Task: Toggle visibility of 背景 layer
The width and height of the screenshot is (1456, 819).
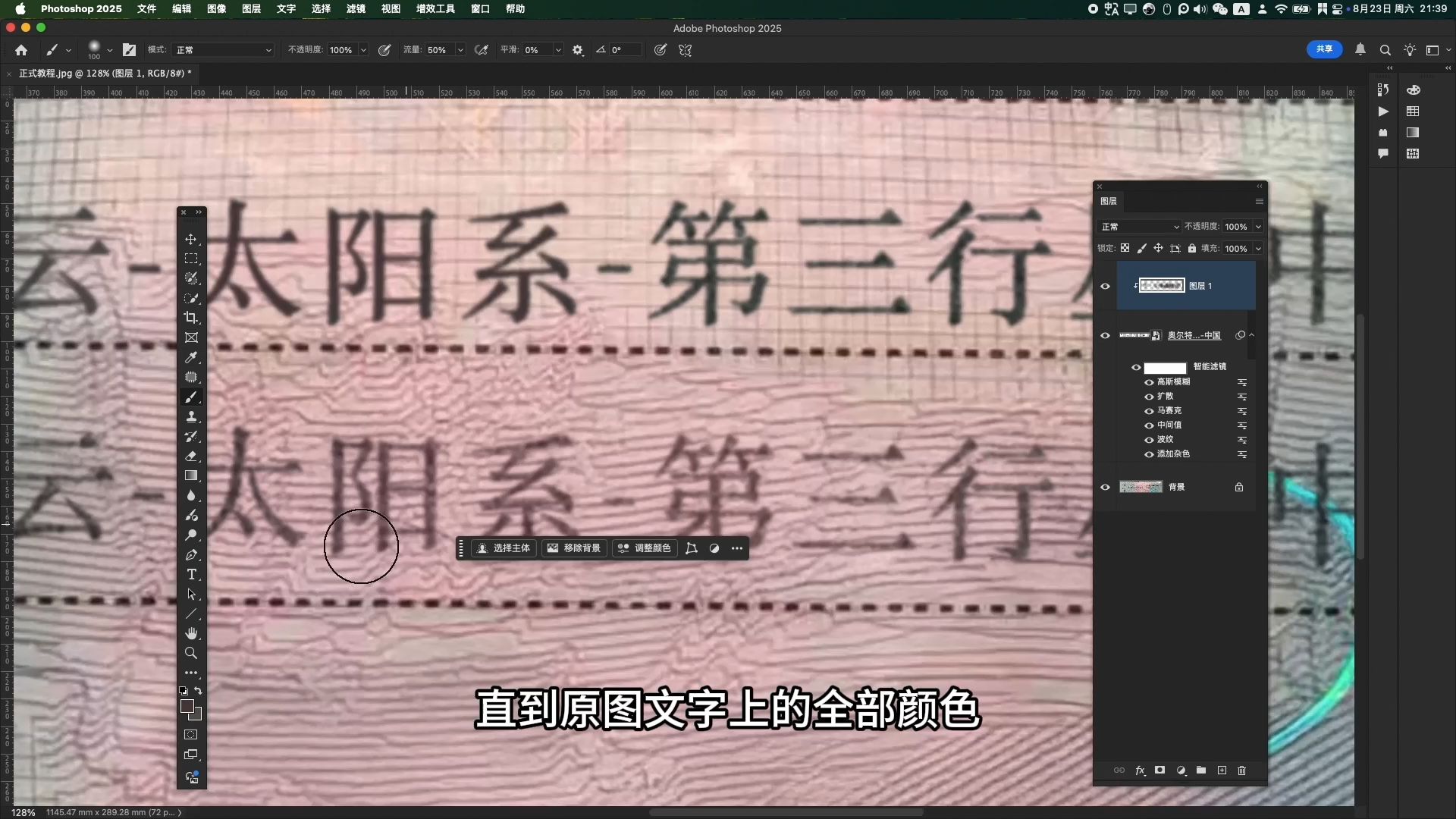Action: 1105,487
